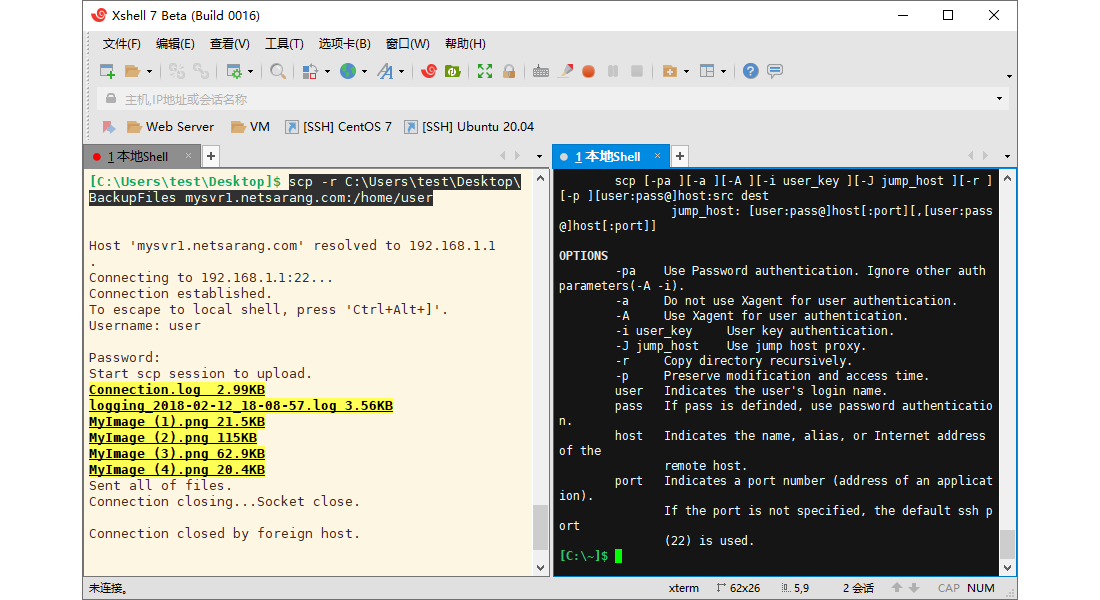
Task: Expand the new folder dropdown arrow
Action: (x=686, y=72)
